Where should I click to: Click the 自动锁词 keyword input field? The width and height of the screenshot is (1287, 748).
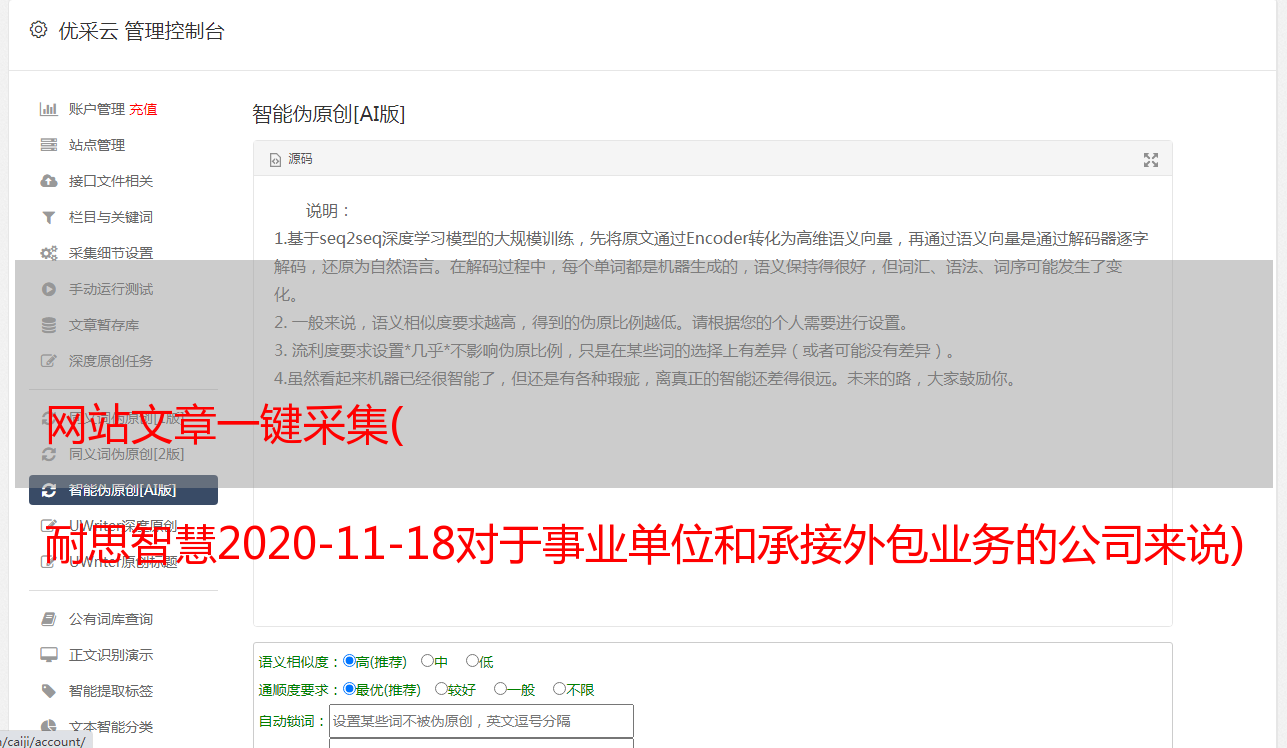481,721
